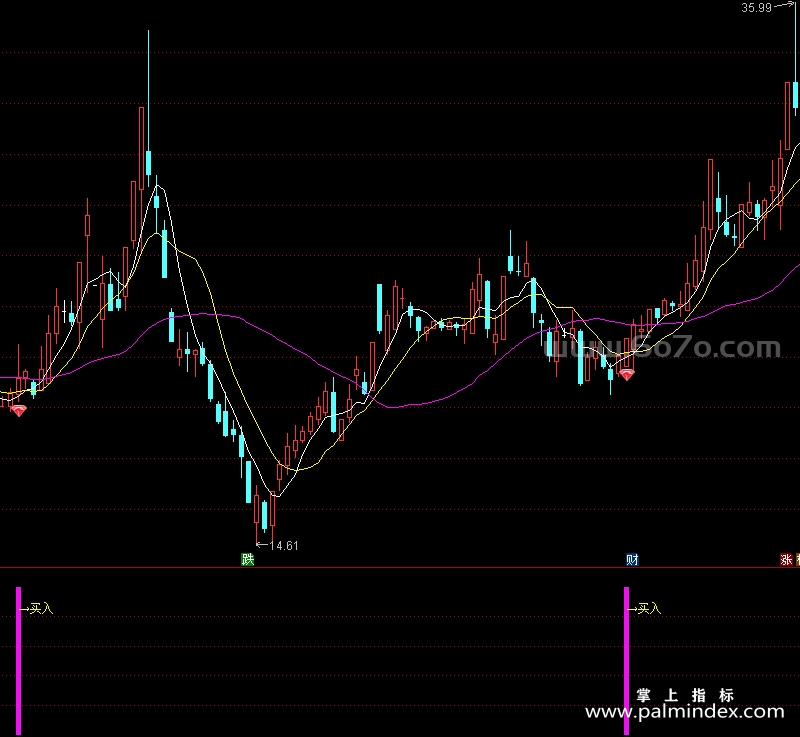The width and height of the screenshot is (800, 737).
Task: Click the blue 财 marker icon
Action: (x=632, y=560)
